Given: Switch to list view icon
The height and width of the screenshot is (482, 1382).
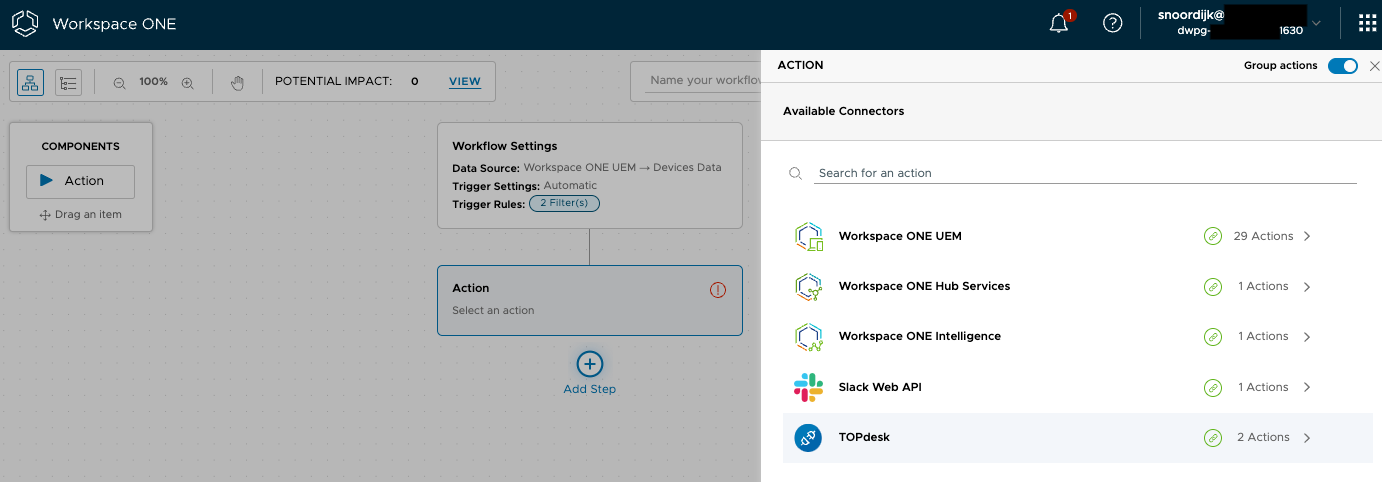Looking at the screenshot, I should pyautogui.click(x=68, y=82).
